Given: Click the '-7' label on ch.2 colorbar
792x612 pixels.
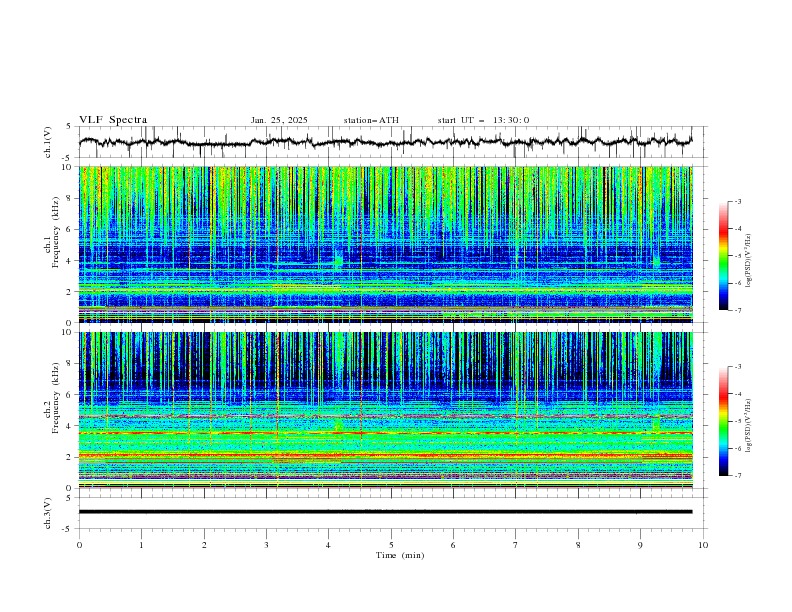Looking at the screenshot, I should 738,476.
